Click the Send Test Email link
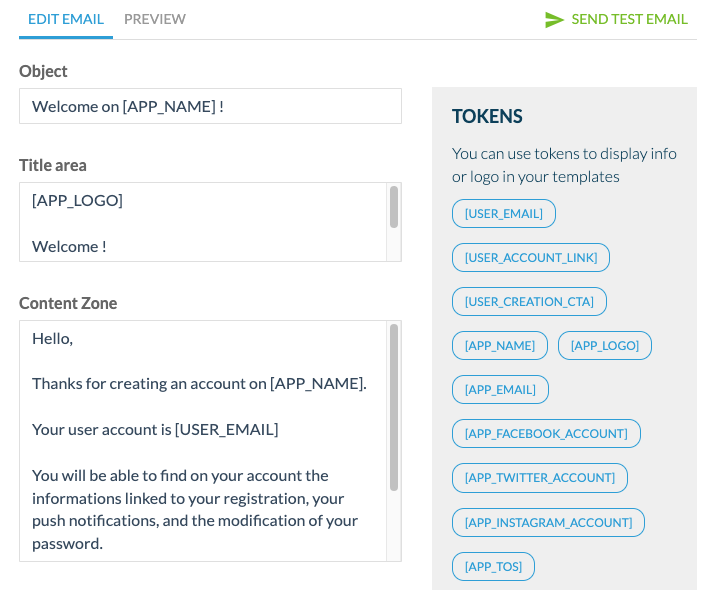This screenshot has width=704, height=590. tap(629, 19)
